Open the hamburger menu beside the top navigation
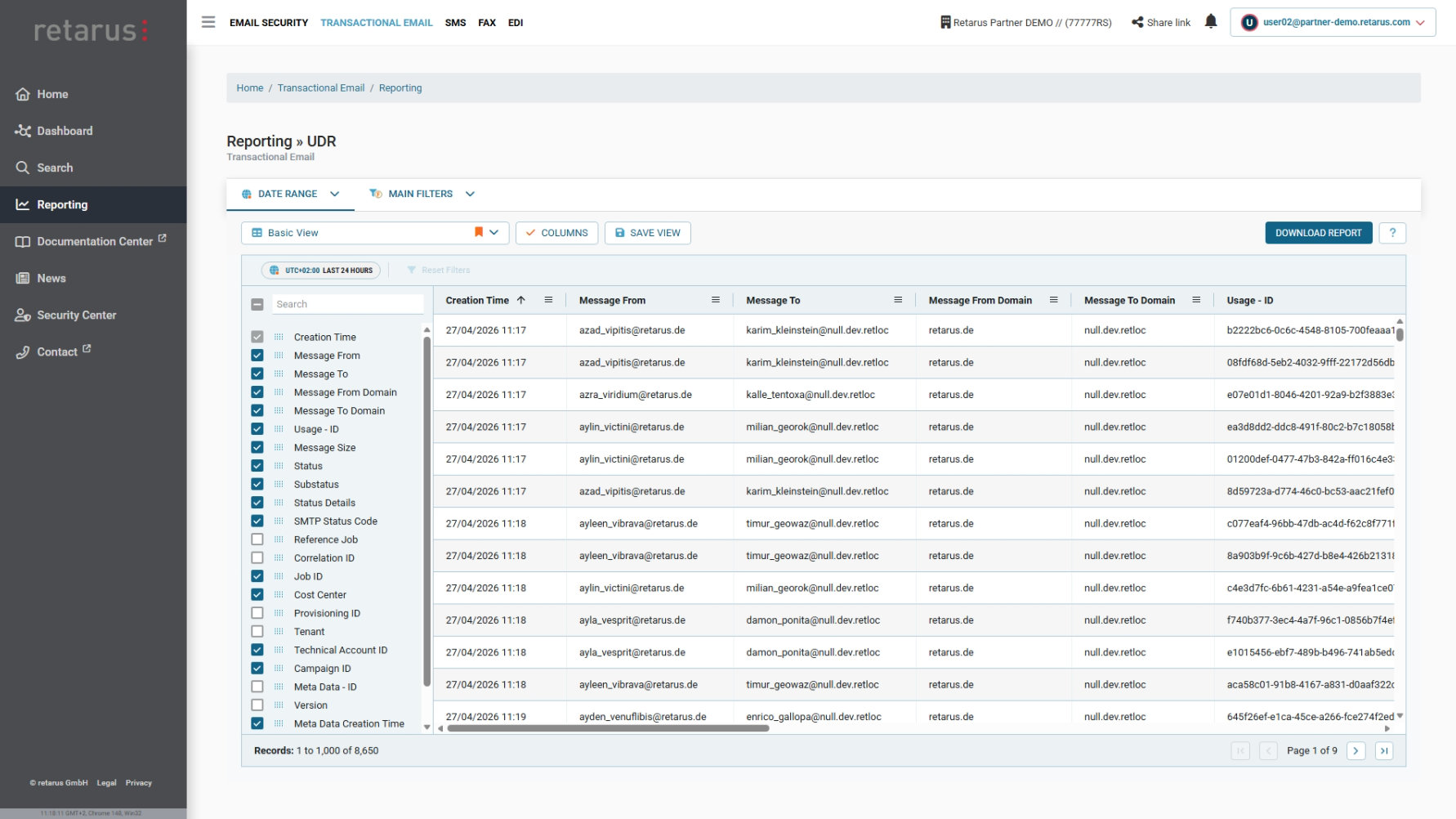 [x=208, y=22]
